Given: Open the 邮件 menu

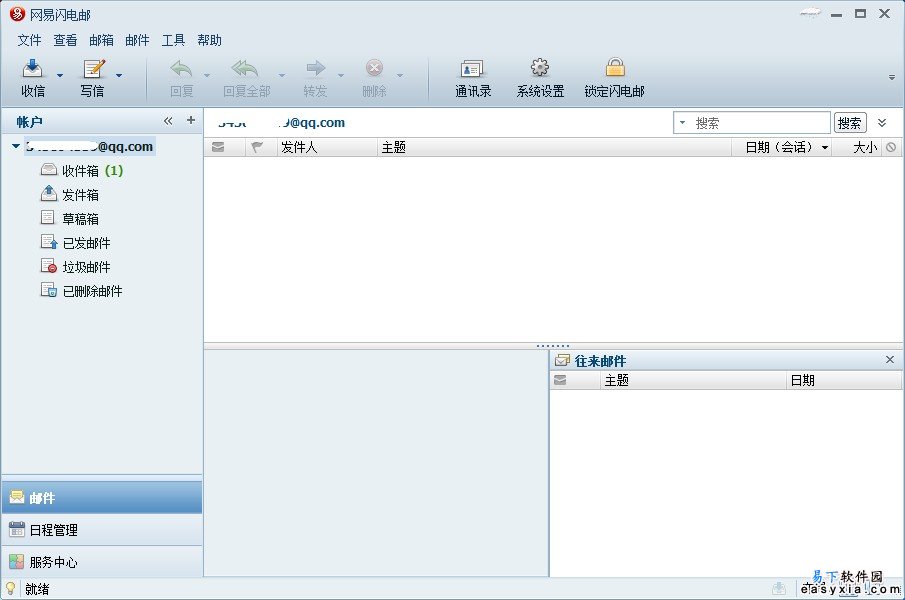Looking at the screenshot, I should 137,40.
